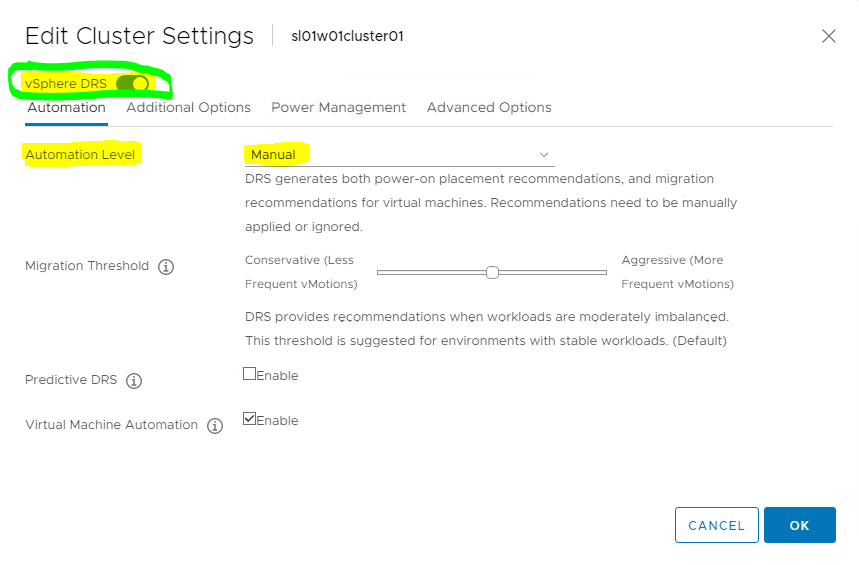
Task: Click the Migration Threshold label
Action: (87, 266)
